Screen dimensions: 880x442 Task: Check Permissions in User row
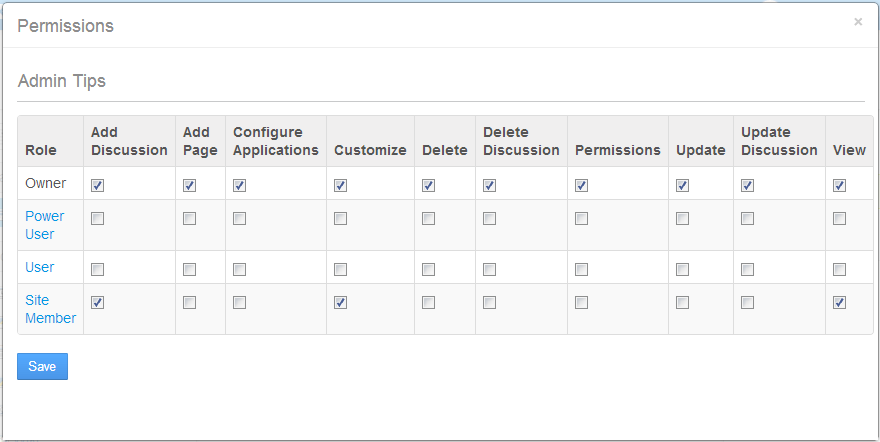(x=581, y=270)
